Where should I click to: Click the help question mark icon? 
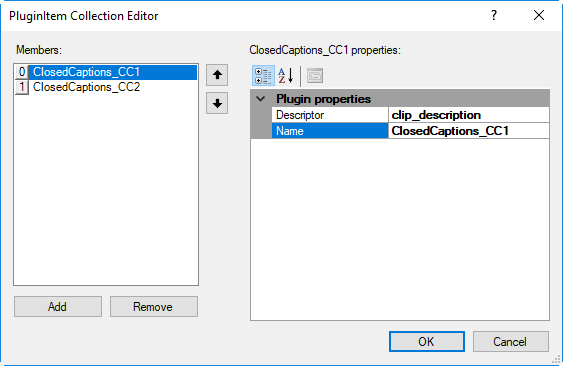click(494, 15)
